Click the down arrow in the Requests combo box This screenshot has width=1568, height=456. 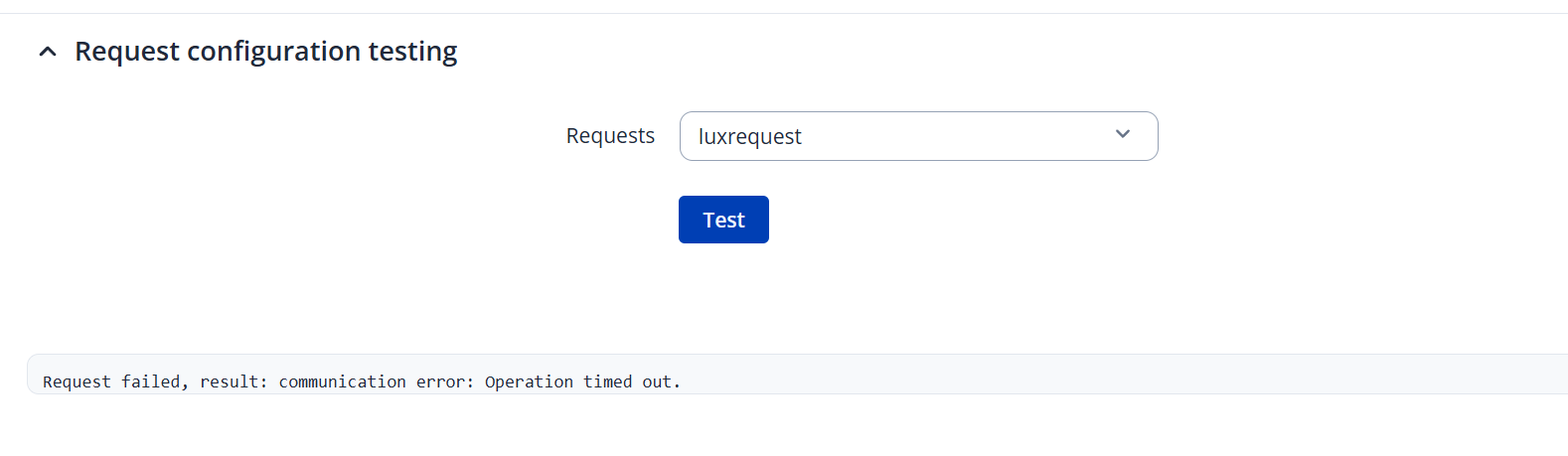1123,134
